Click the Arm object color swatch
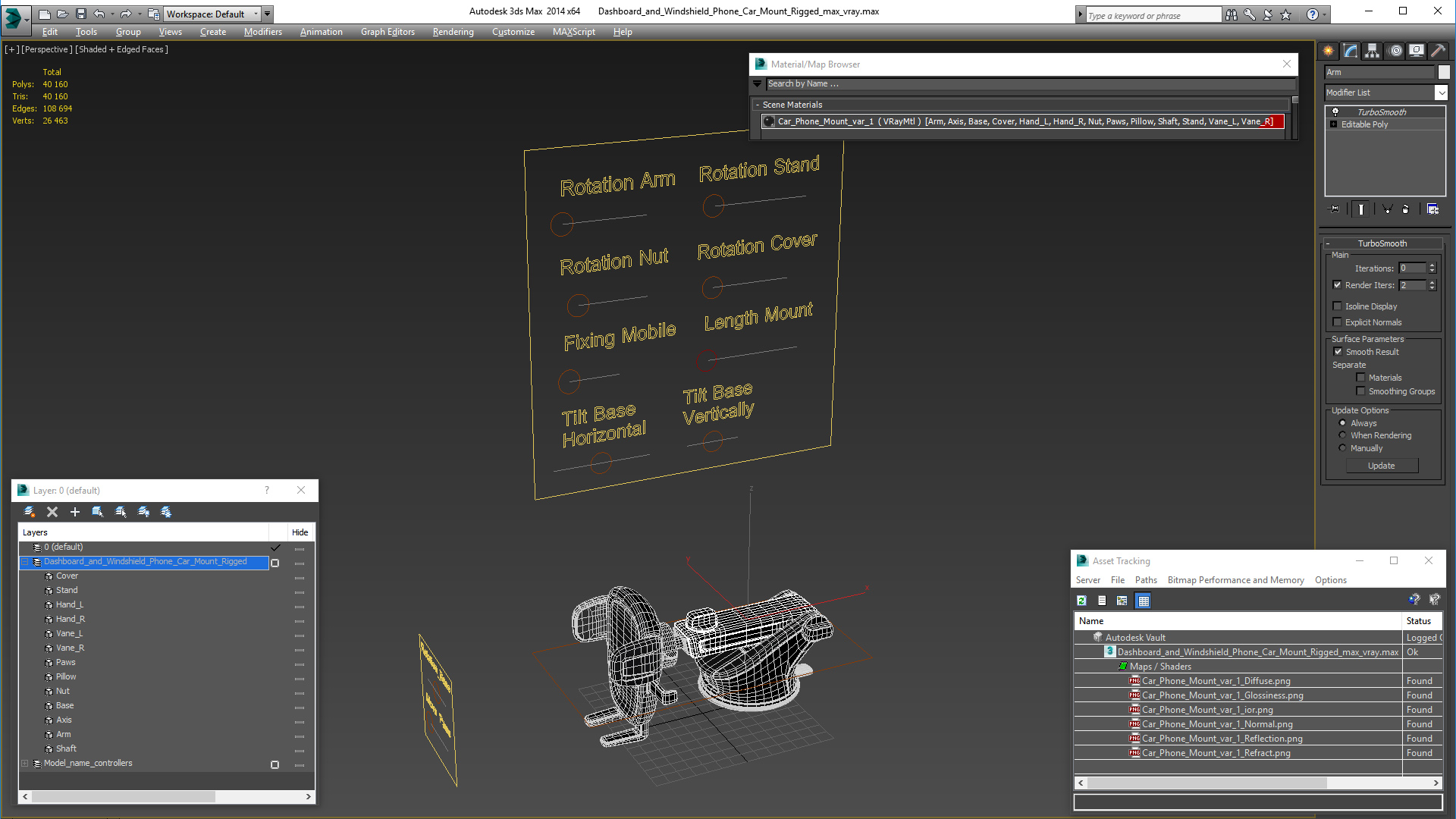This screenshot has height=819, width=1456. 1444,72
